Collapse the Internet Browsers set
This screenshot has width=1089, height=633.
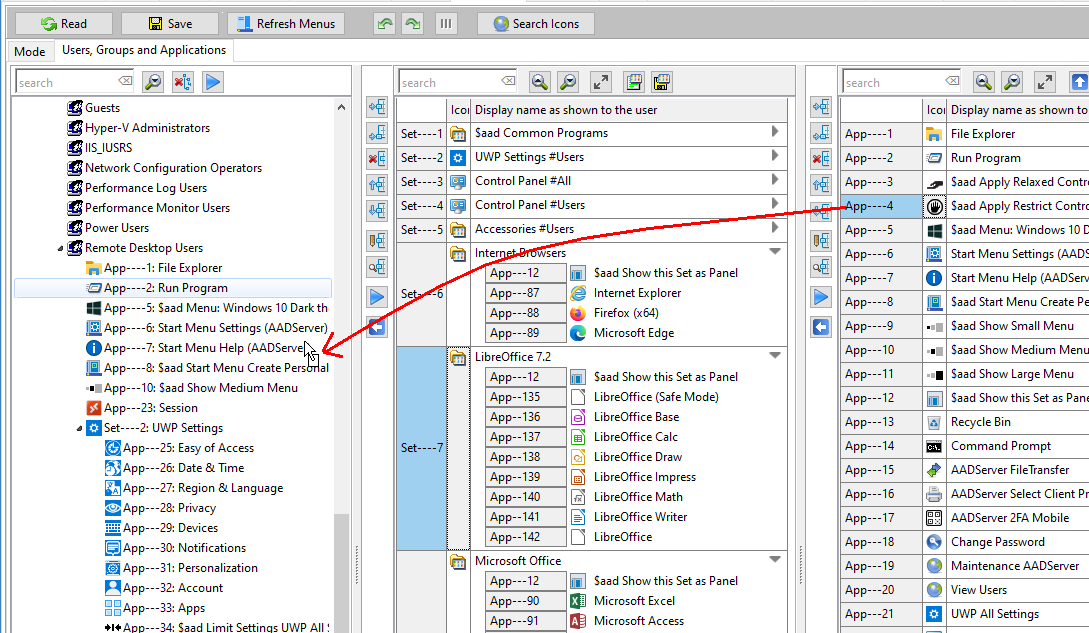point(775,252)
